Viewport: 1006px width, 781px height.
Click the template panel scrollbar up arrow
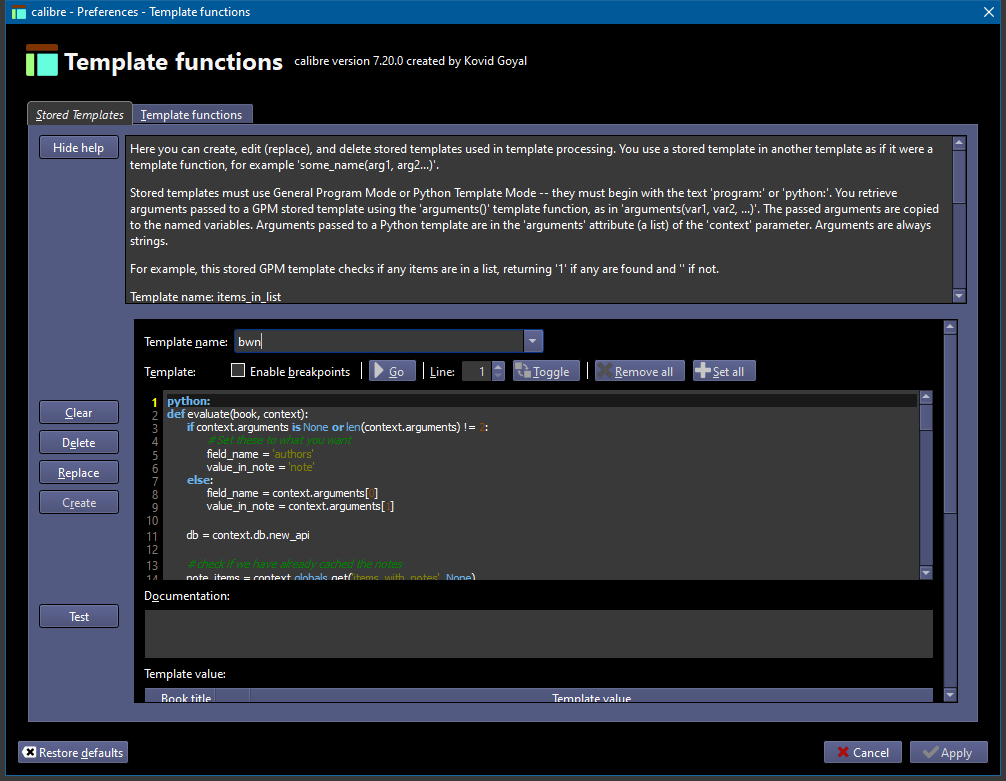950,327
